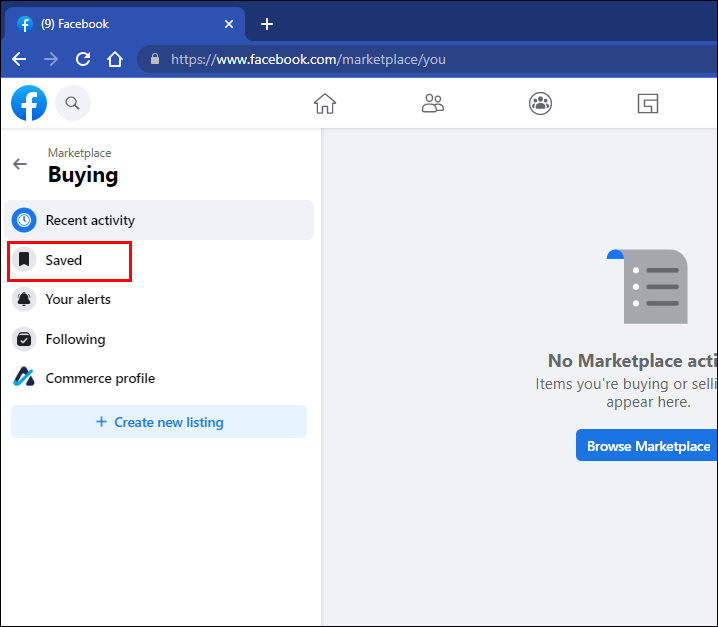
Task: Open the Facebook search icon
Action: point(73,102)
